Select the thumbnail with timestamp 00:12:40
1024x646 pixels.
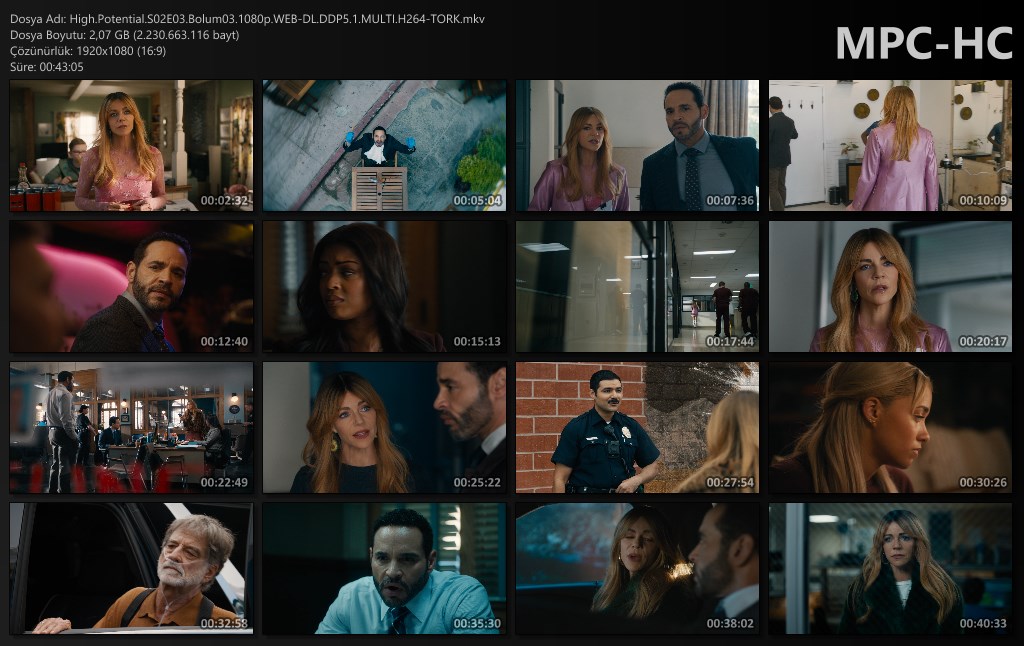[x=131, y=287]
